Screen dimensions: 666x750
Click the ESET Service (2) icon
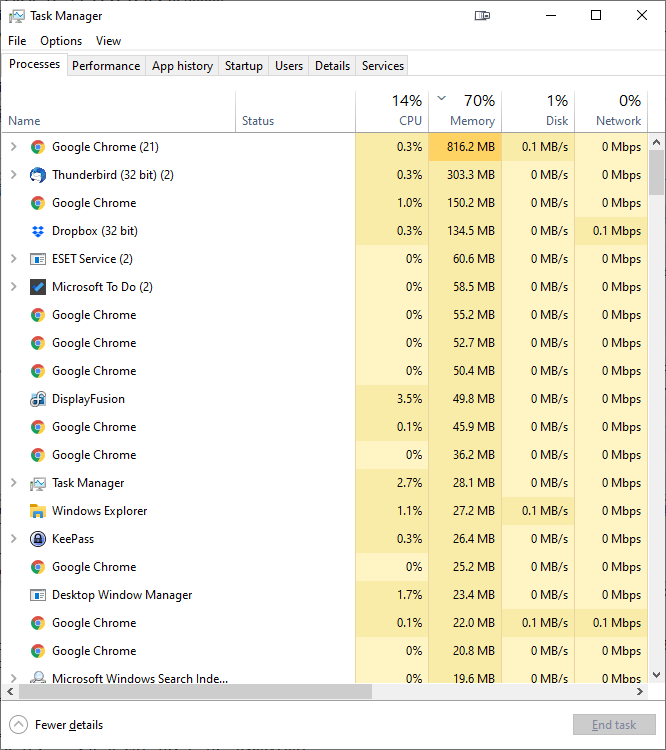[x=38, y=259]
